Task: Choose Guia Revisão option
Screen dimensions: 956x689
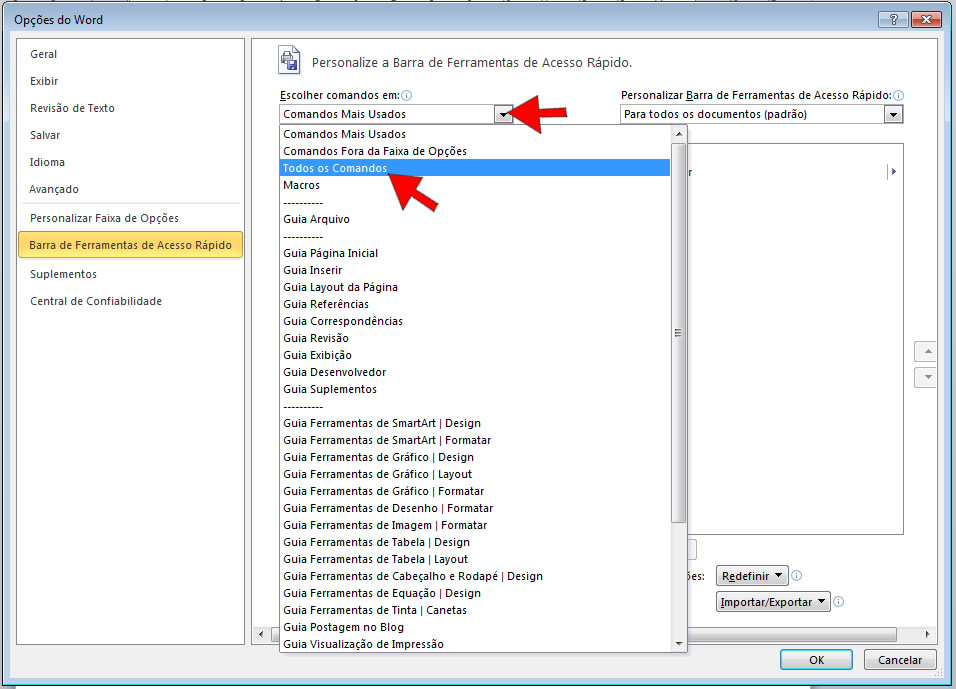Action: pyautogui.click(x=475, y=338)
